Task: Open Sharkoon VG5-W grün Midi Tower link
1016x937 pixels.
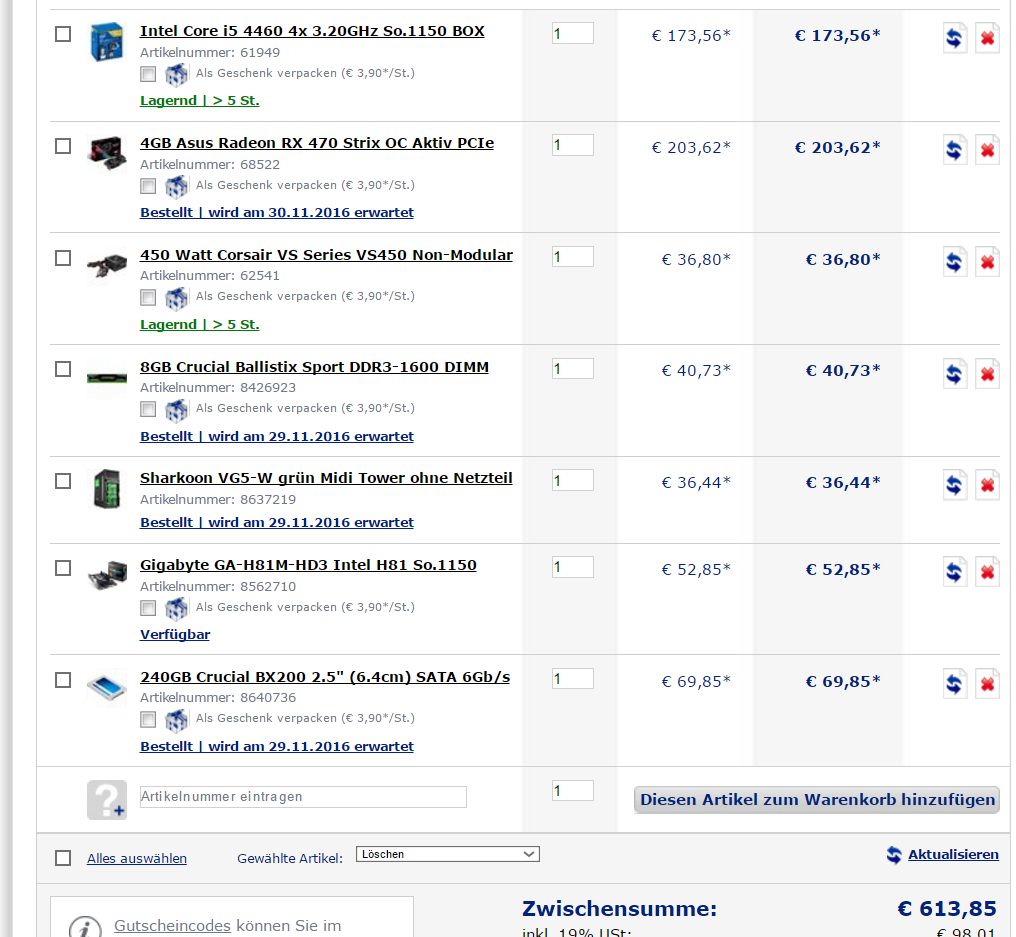Action: click(x=326, y=478)
